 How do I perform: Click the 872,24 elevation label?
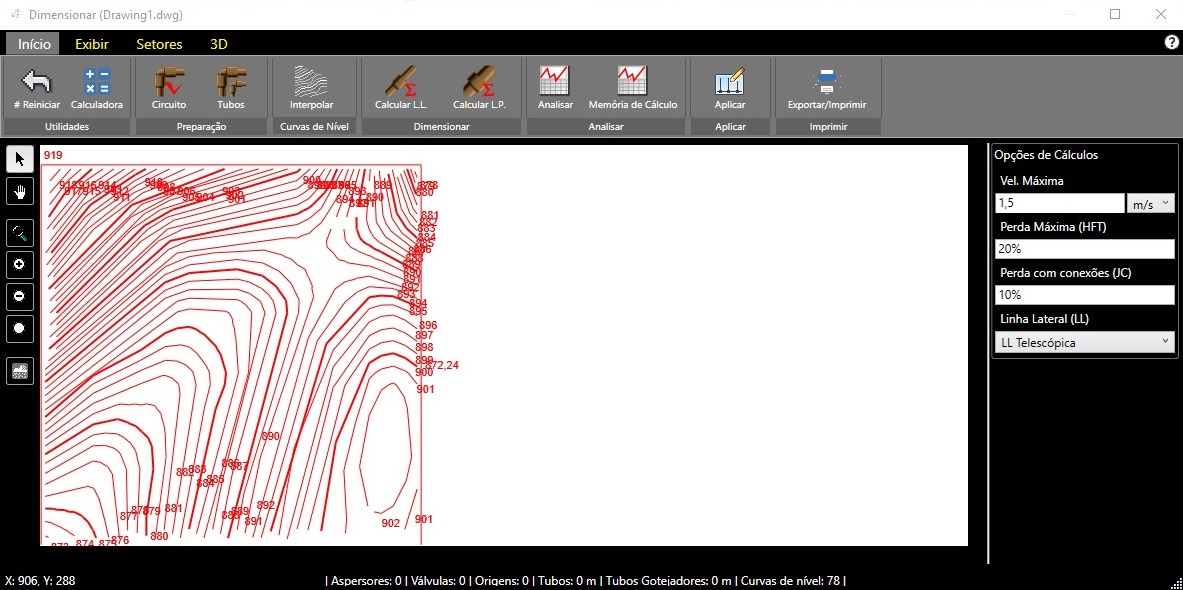(442, 365)
